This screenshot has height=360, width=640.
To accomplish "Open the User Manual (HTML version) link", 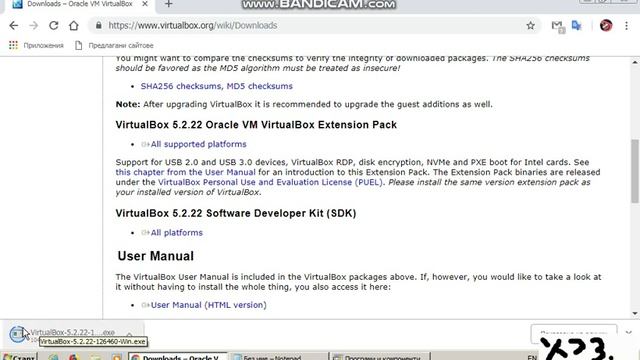I will click(x=208, y=305).
